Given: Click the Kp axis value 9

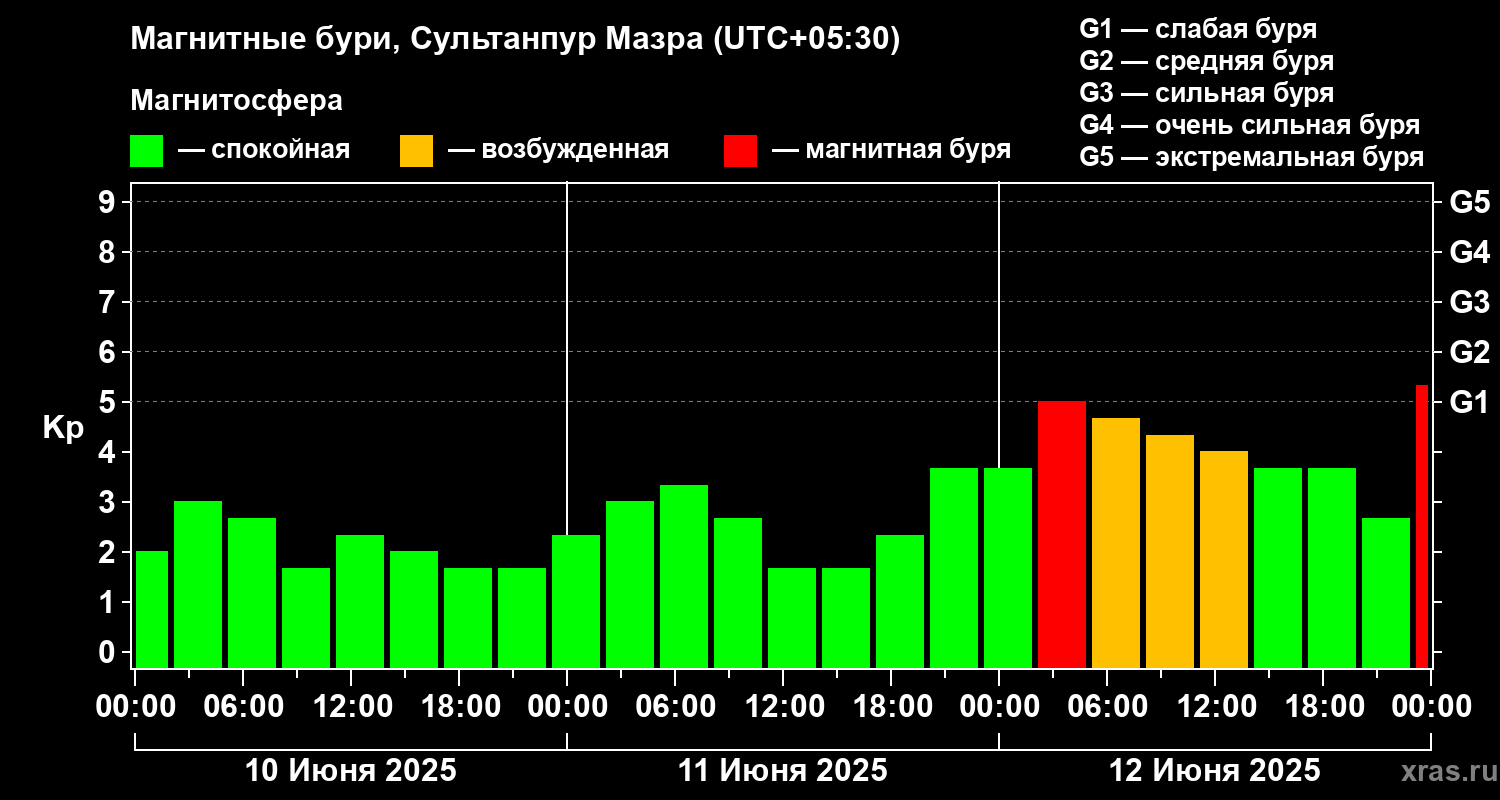Looking at the screenshot, I should [109, 202].
